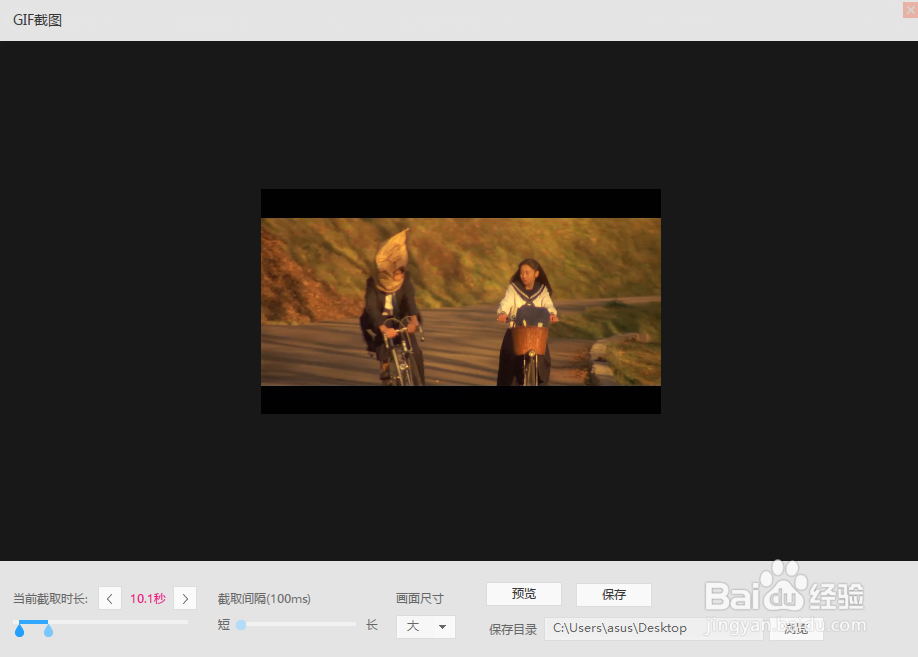
Task: Select the right blue range handle
Action: click(x=49, y=630)
